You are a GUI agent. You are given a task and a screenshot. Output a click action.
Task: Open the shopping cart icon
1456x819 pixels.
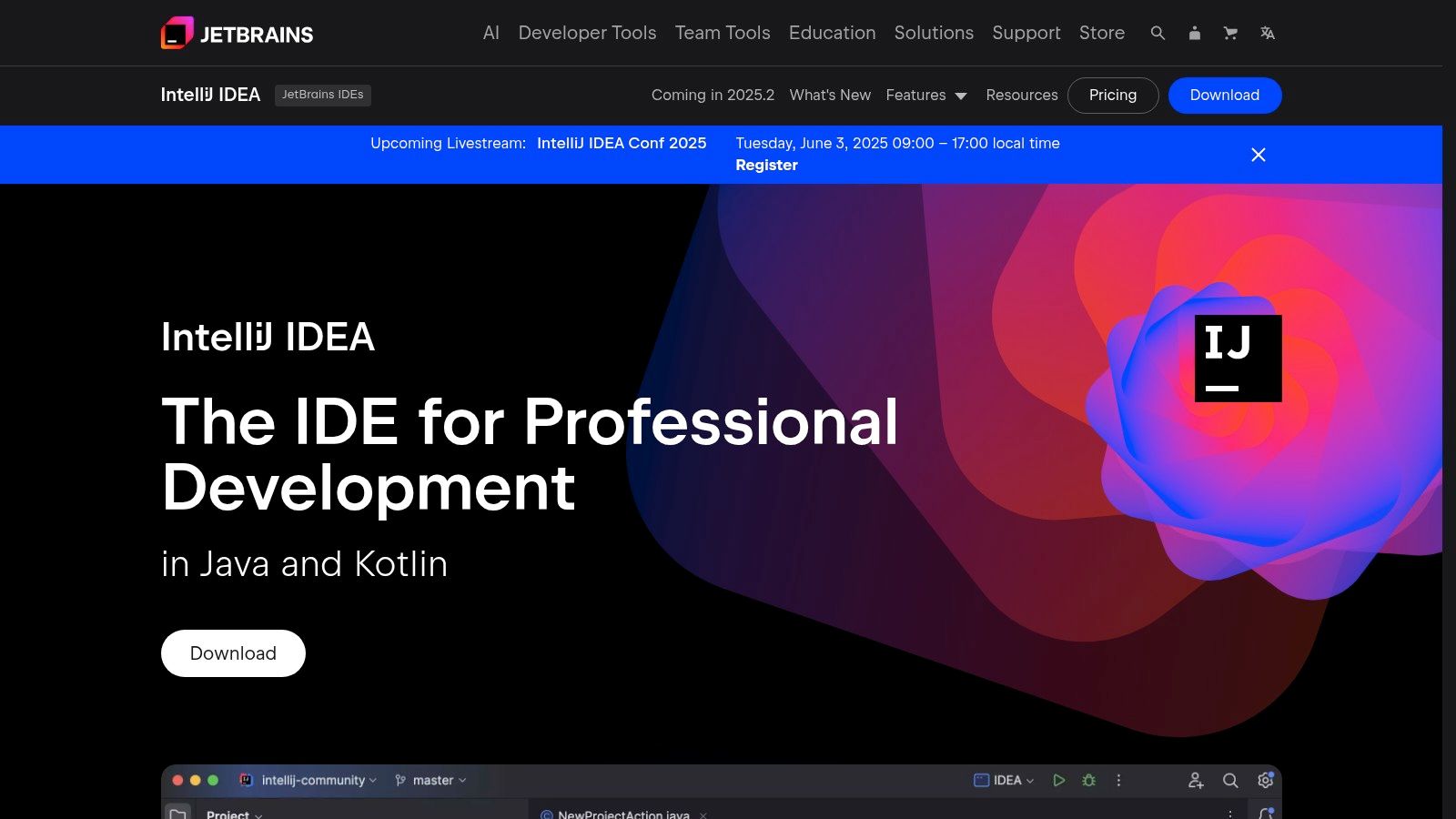(x=1230, y=33)
